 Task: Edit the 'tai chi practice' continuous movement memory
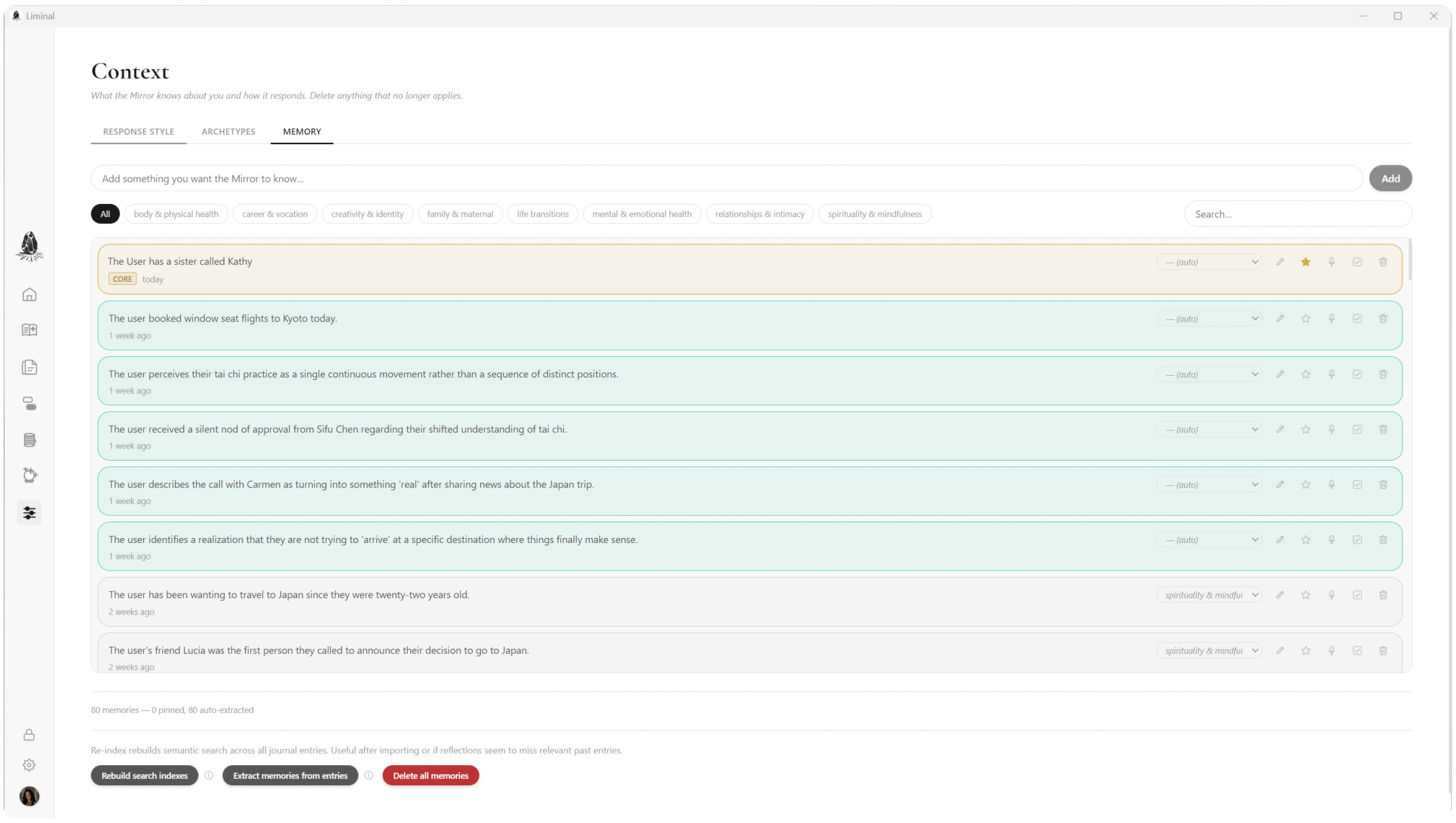point(1280,374)
